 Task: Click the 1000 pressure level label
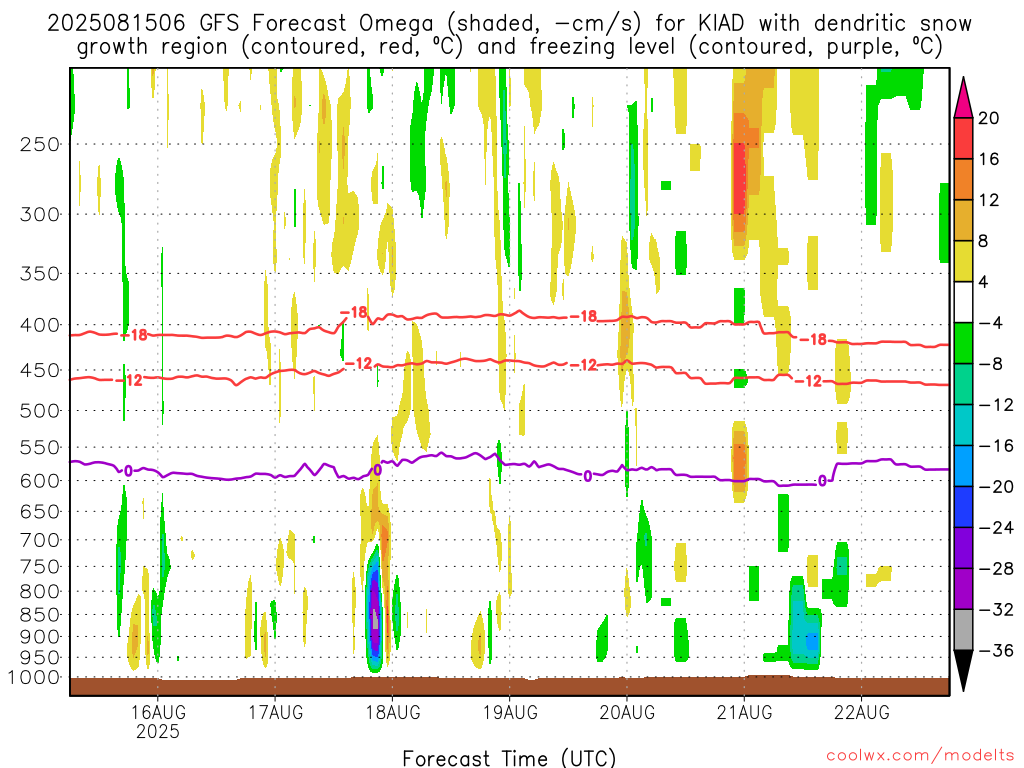tap(33, 678)
